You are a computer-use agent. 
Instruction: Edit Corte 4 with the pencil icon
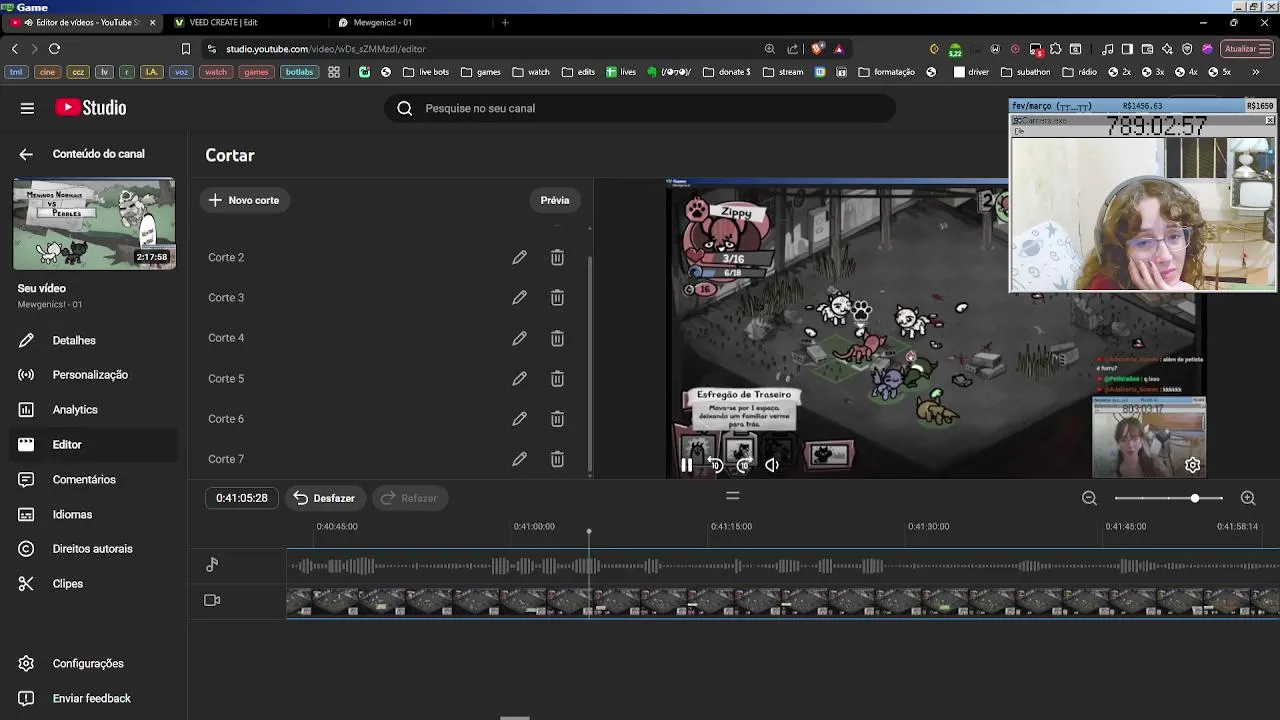(x=519, y=338)
